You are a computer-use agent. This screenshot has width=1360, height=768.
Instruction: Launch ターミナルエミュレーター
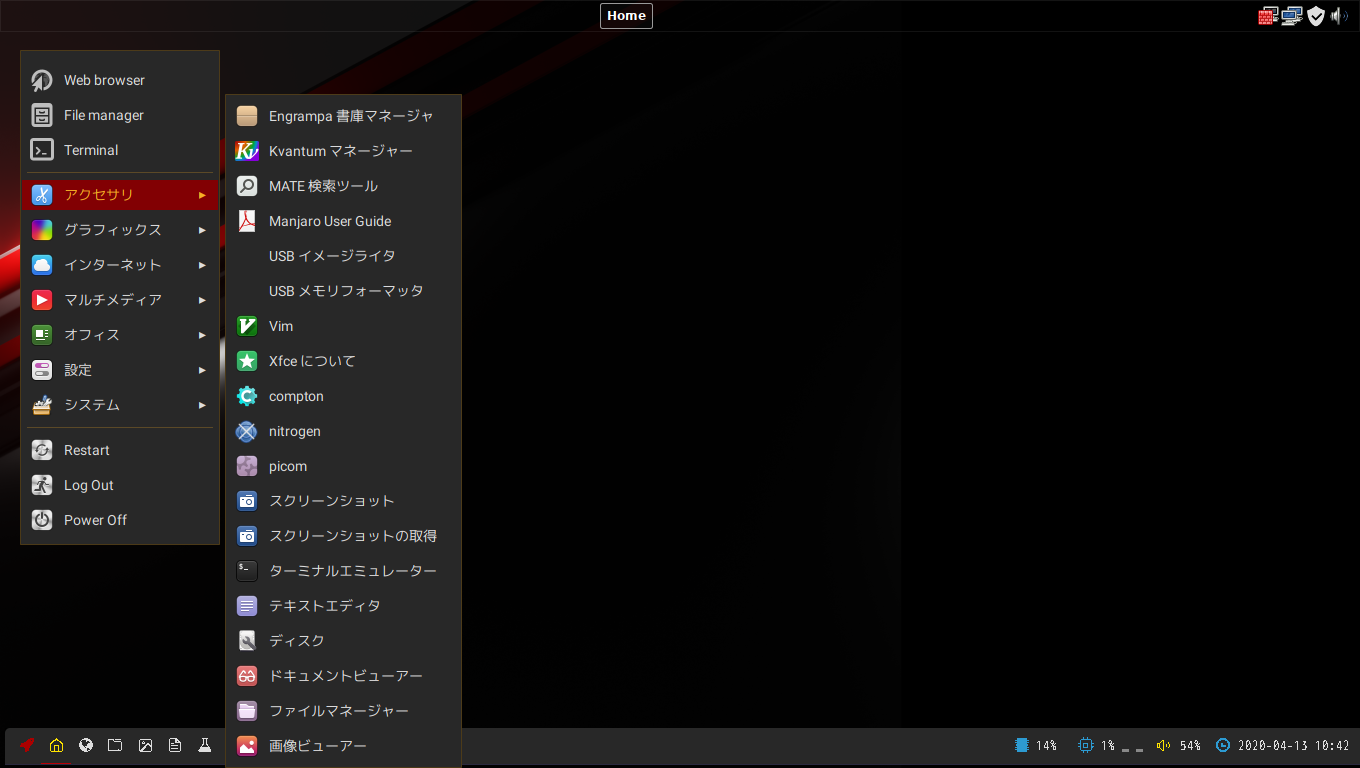tap(343, 571)
